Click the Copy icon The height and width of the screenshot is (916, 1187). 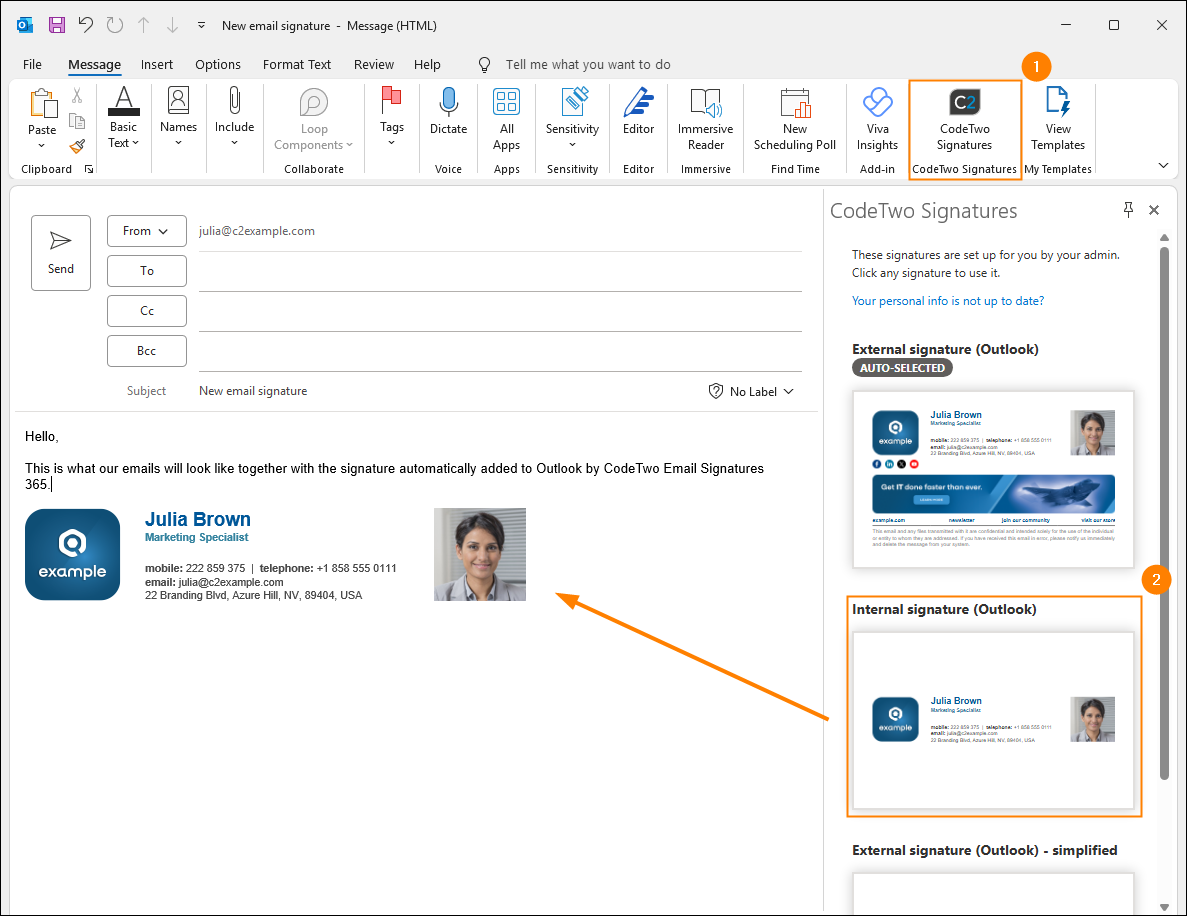[76, 121]
